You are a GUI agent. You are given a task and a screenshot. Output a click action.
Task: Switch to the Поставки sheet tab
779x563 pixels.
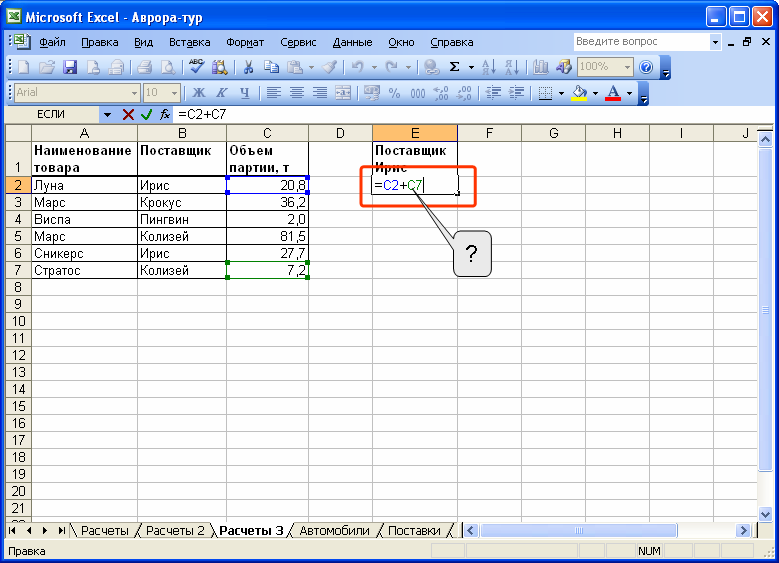tap(414, 531)
